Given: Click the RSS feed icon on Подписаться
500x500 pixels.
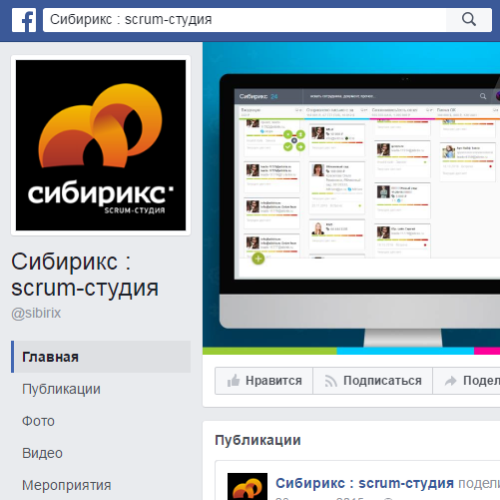Looking at the screenshot, I should tap(331, 381).
